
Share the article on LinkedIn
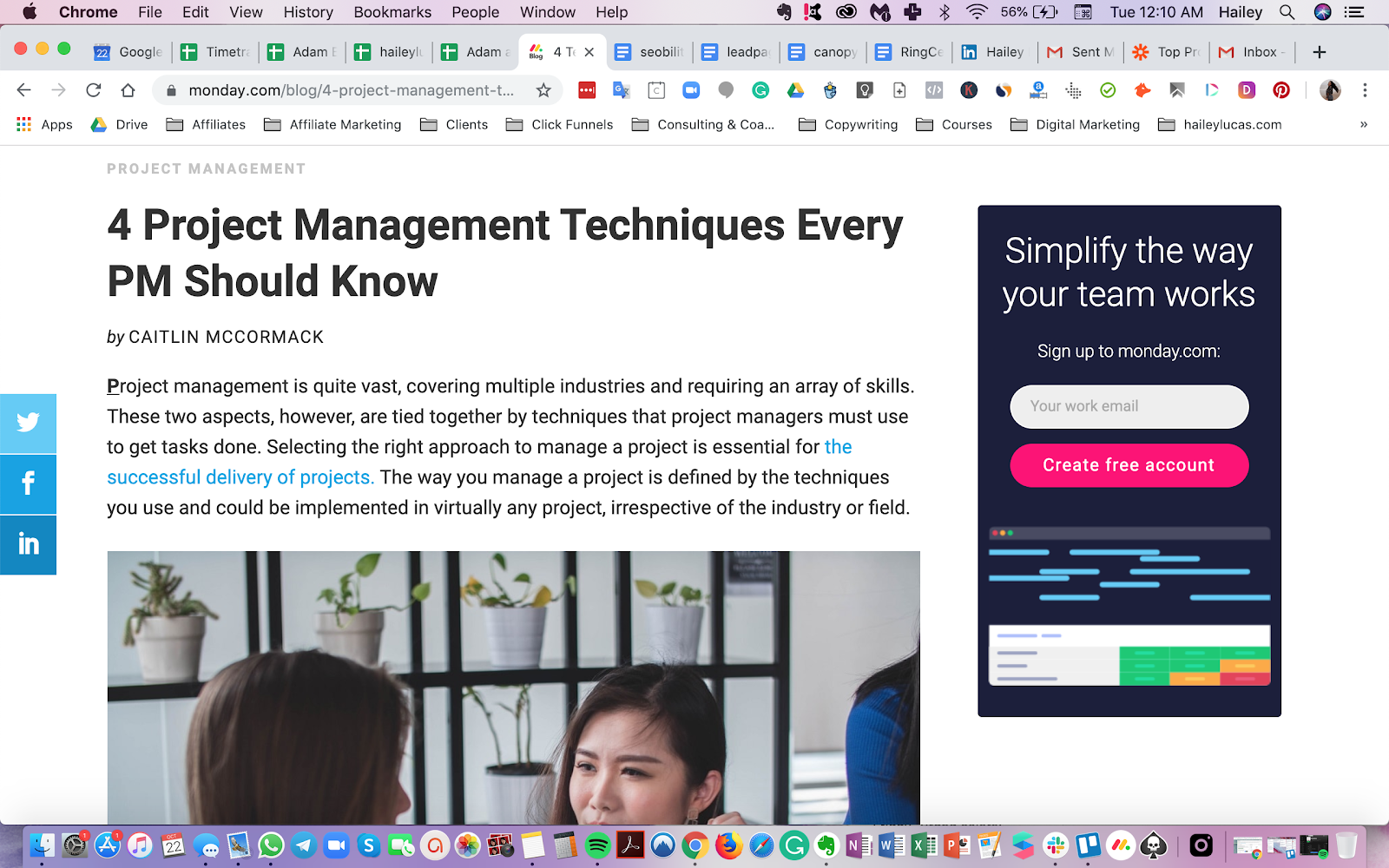point(28,544)
